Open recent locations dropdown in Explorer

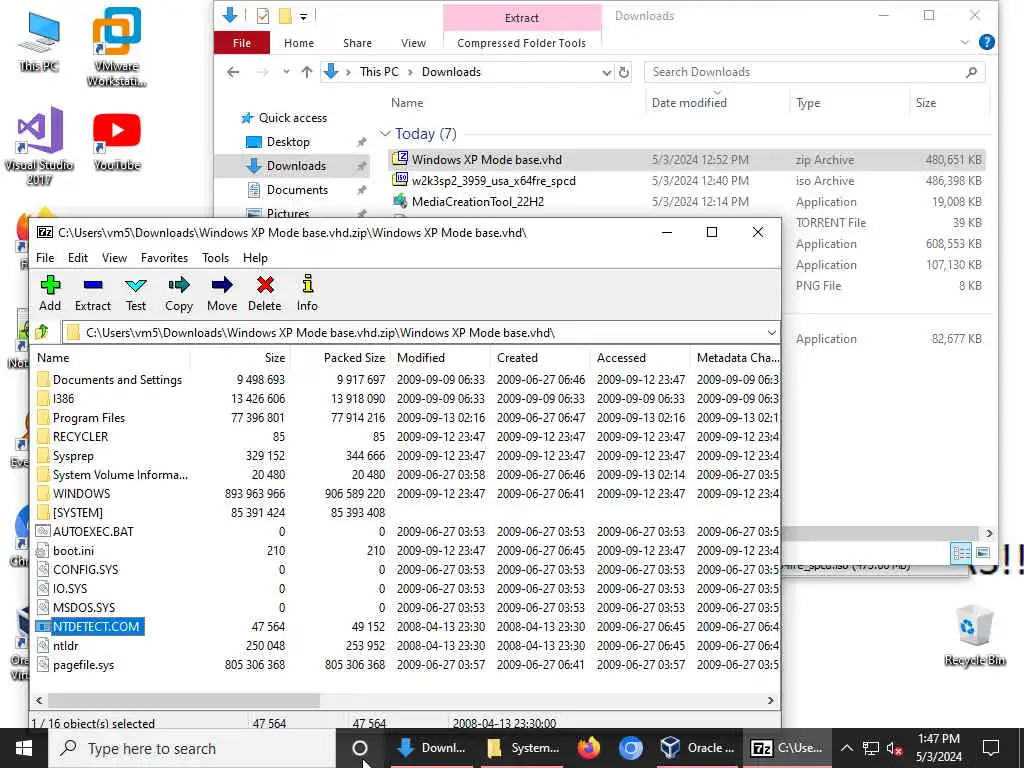coord(286,72)
